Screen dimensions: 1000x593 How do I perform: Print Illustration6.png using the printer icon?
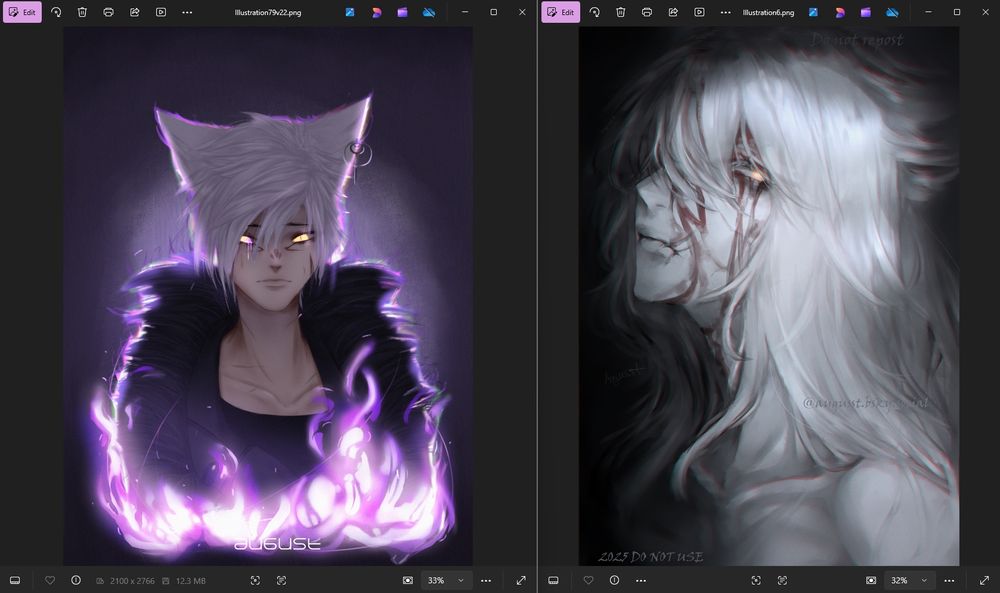coord(647,12)
